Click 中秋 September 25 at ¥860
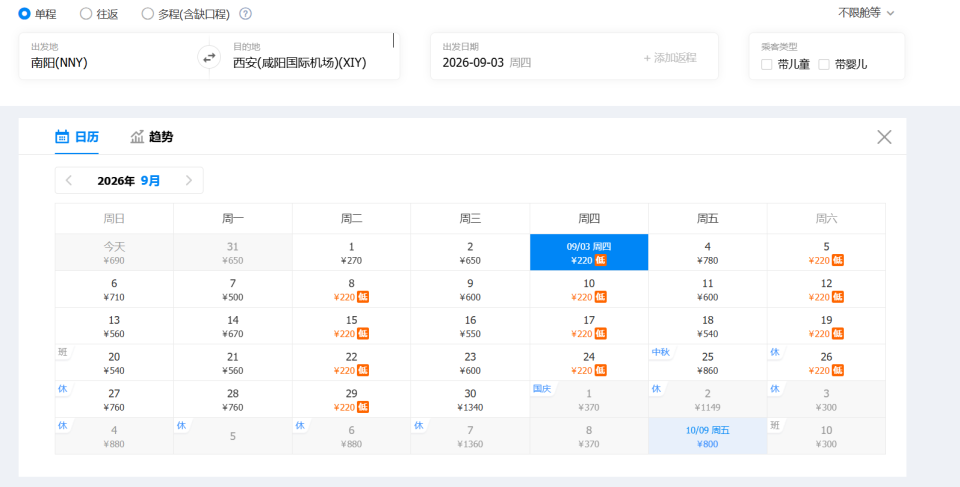 point(708,363)
